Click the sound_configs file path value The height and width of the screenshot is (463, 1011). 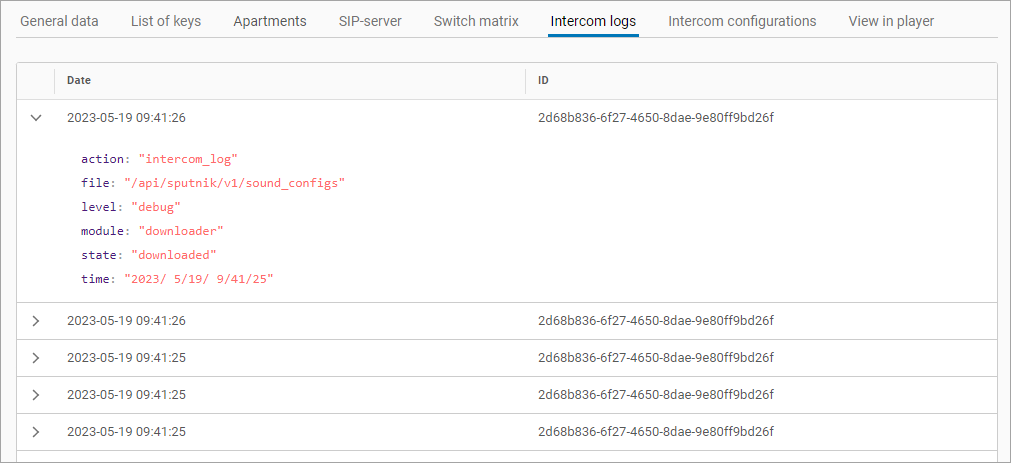pyautogui.click(x=234, y=183)
